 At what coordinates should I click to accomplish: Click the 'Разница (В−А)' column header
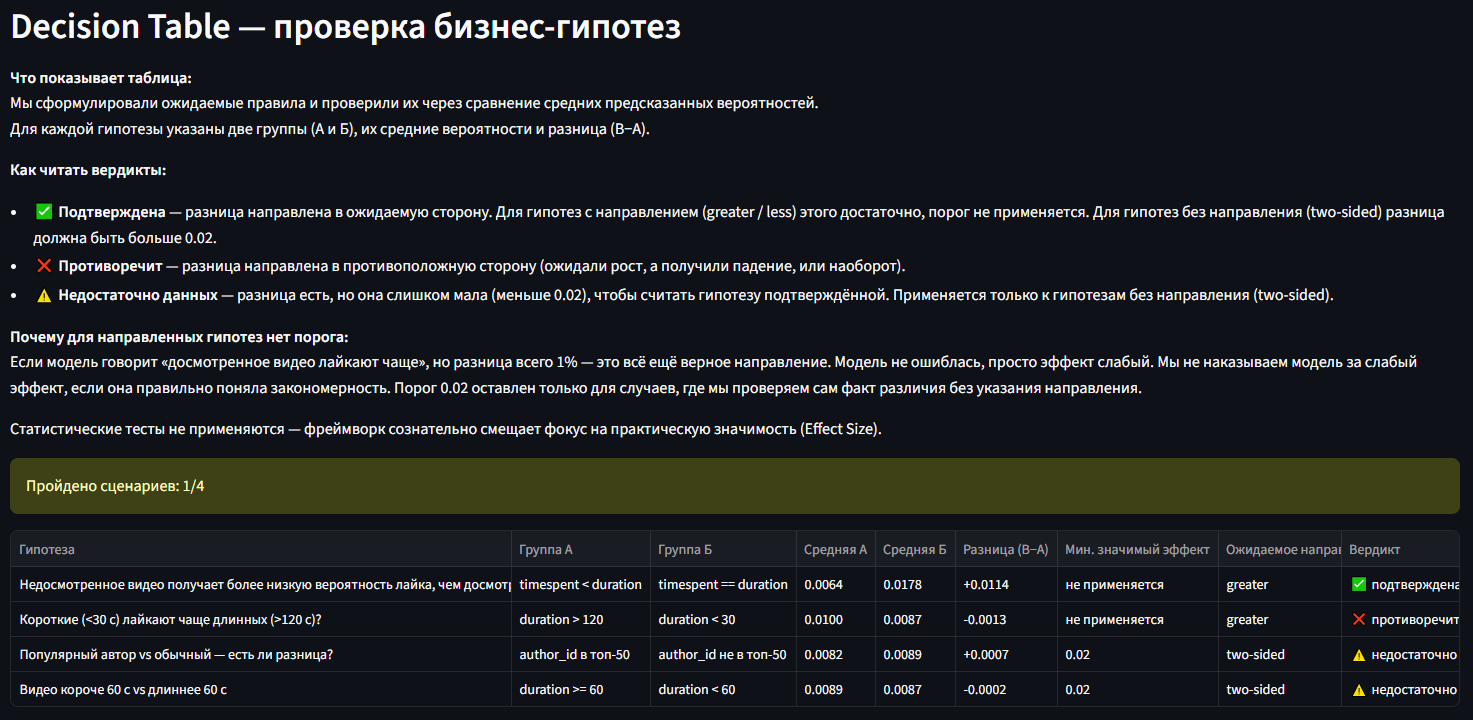pos(1006,550)
